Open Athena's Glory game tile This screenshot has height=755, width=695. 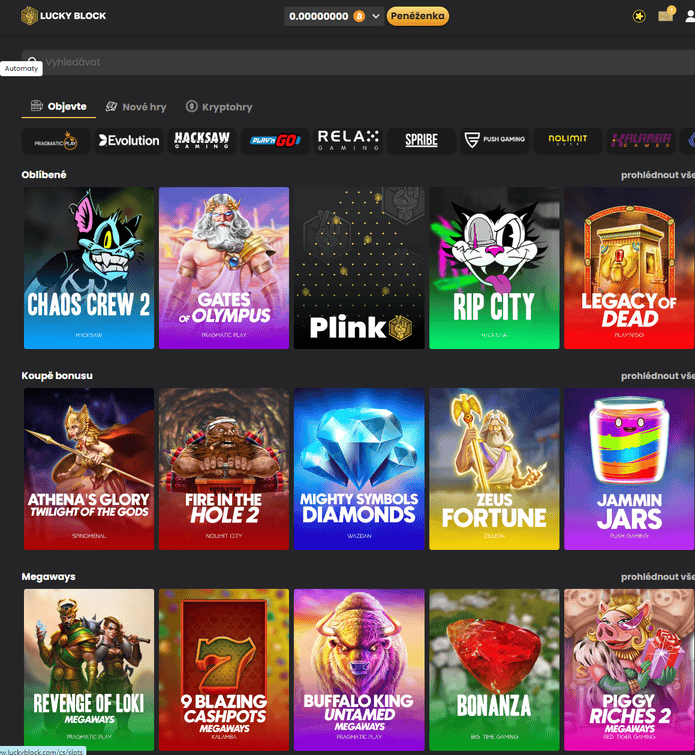click(x=89, y=469)
